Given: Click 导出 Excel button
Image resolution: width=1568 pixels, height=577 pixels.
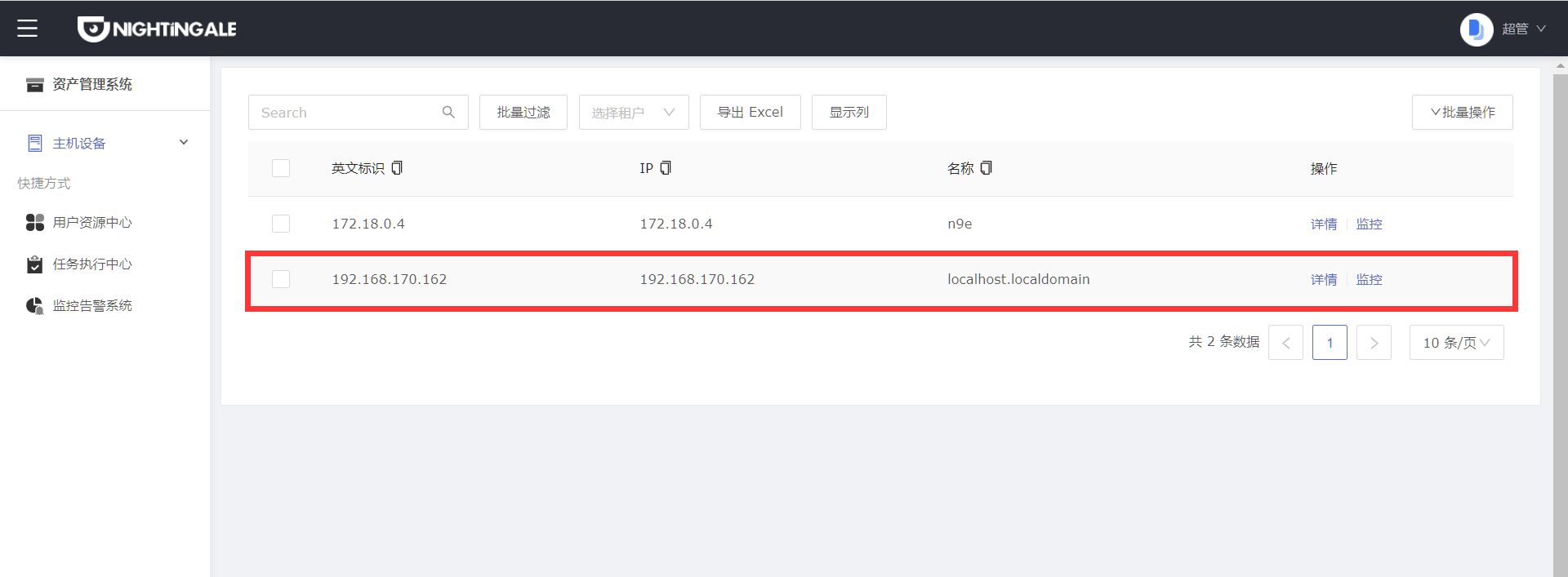Looking at the screenshot, I should tap(751, 112).
